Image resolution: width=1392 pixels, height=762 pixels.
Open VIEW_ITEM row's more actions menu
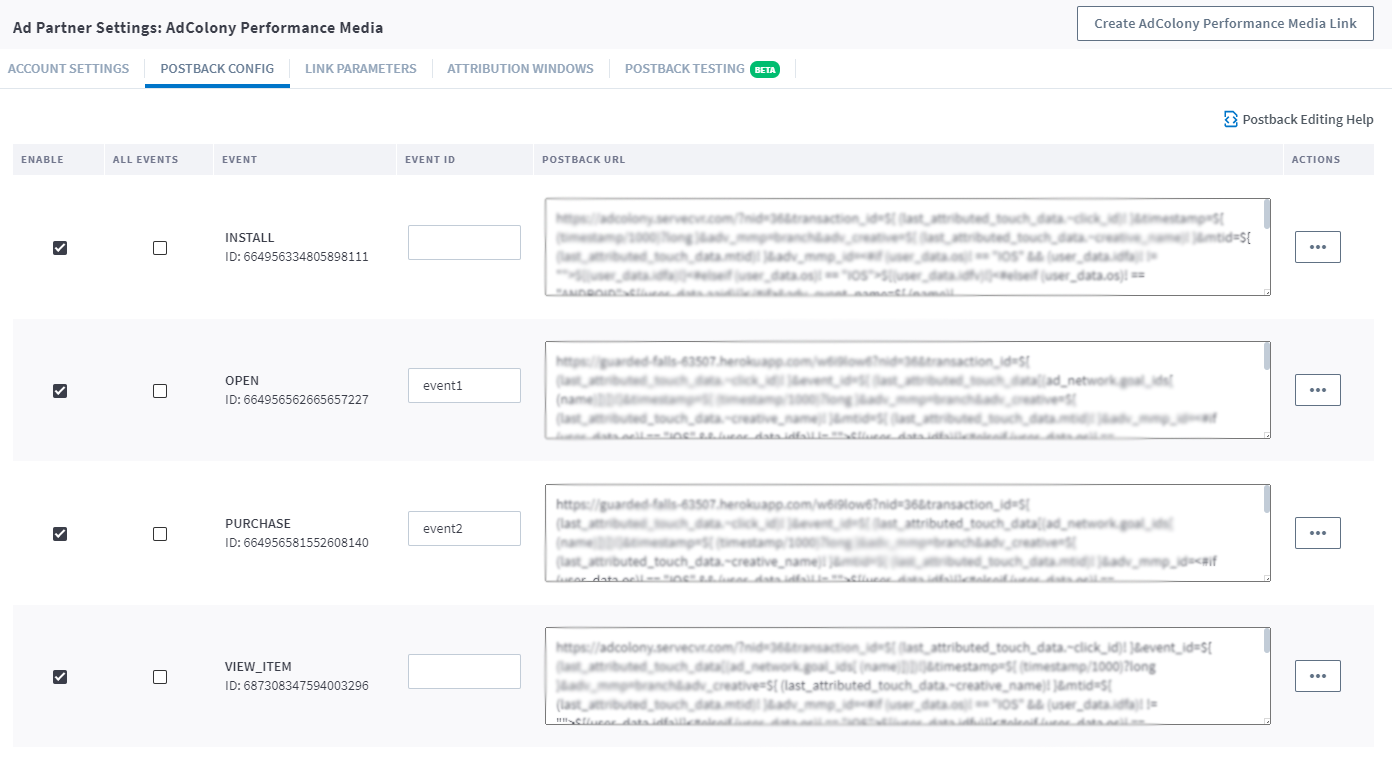[x=1318, y=676]
